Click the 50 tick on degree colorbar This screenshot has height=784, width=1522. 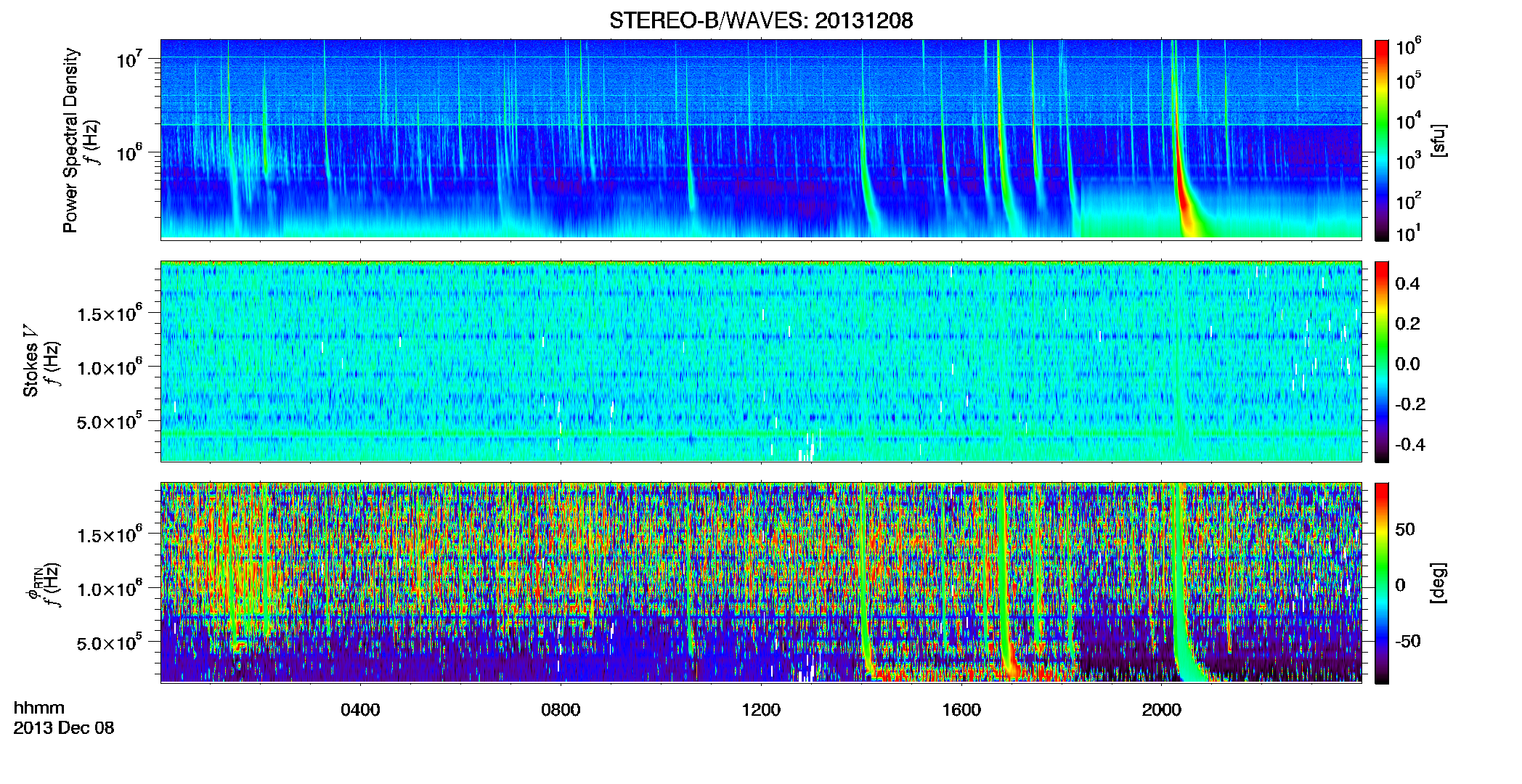pos(1405,529)
